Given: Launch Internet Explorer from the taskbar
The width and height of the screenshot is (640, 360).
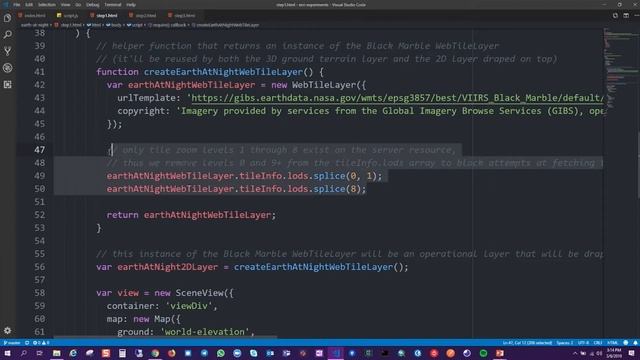Looking at the screenshot, I should (x=73, y=353).
